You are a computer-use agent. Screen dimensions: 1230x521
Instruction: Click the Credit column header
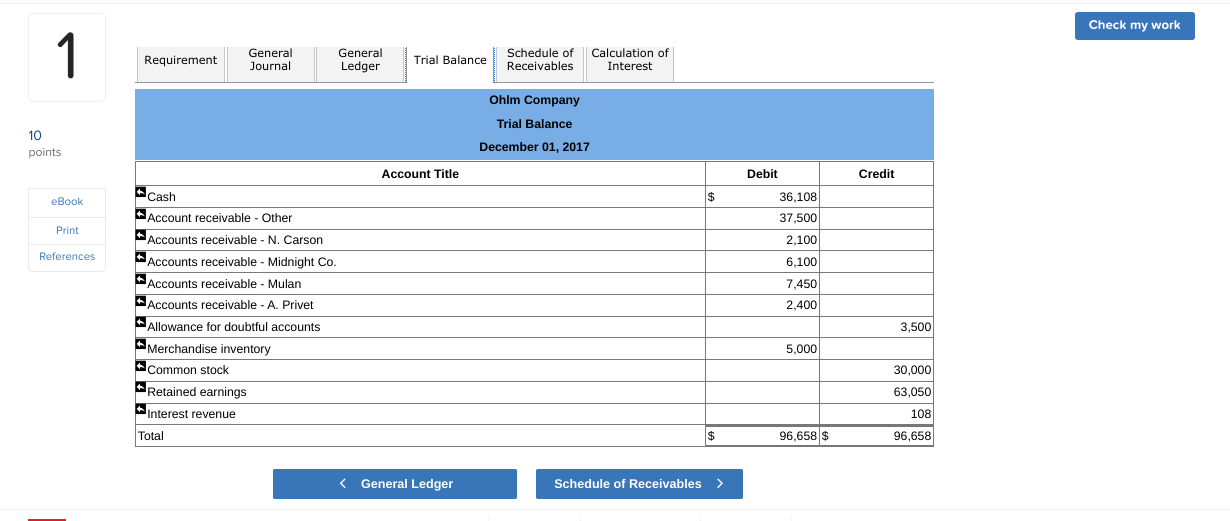[876, 174]
